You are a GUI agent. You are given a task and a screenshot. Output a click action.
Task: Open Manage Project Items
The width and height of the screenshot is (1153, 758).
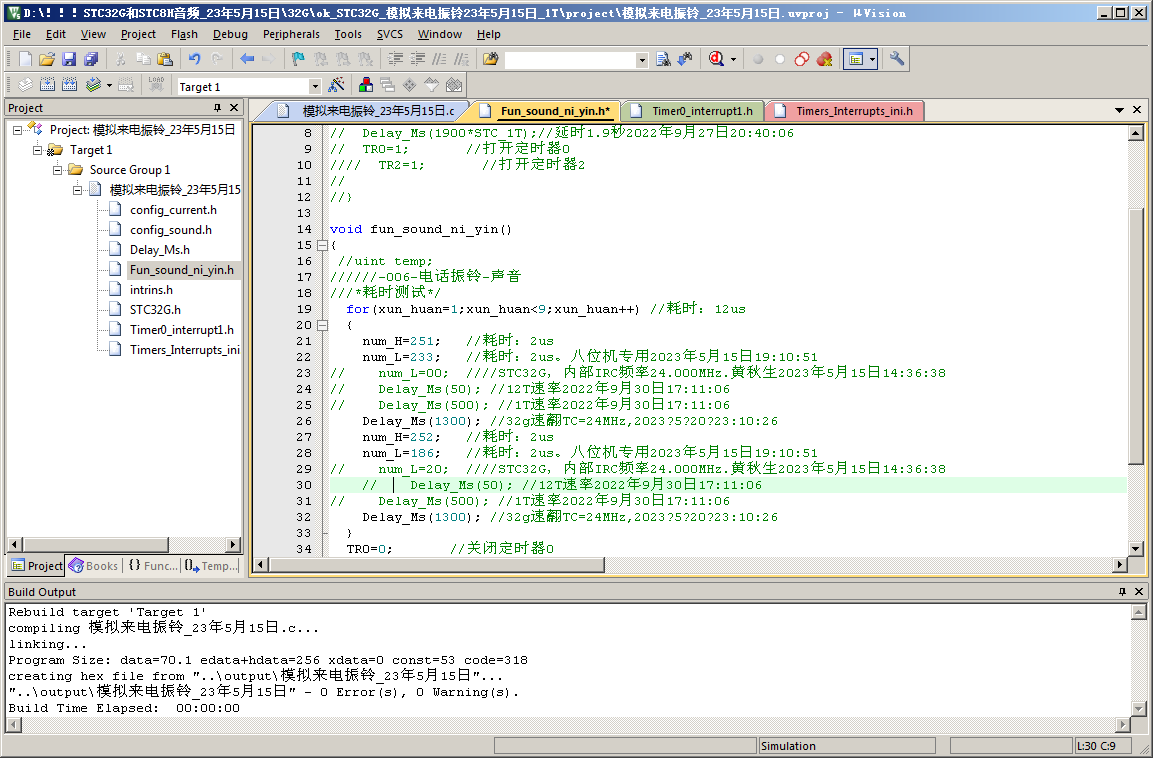pyautogui.click(x=365, y=85)
